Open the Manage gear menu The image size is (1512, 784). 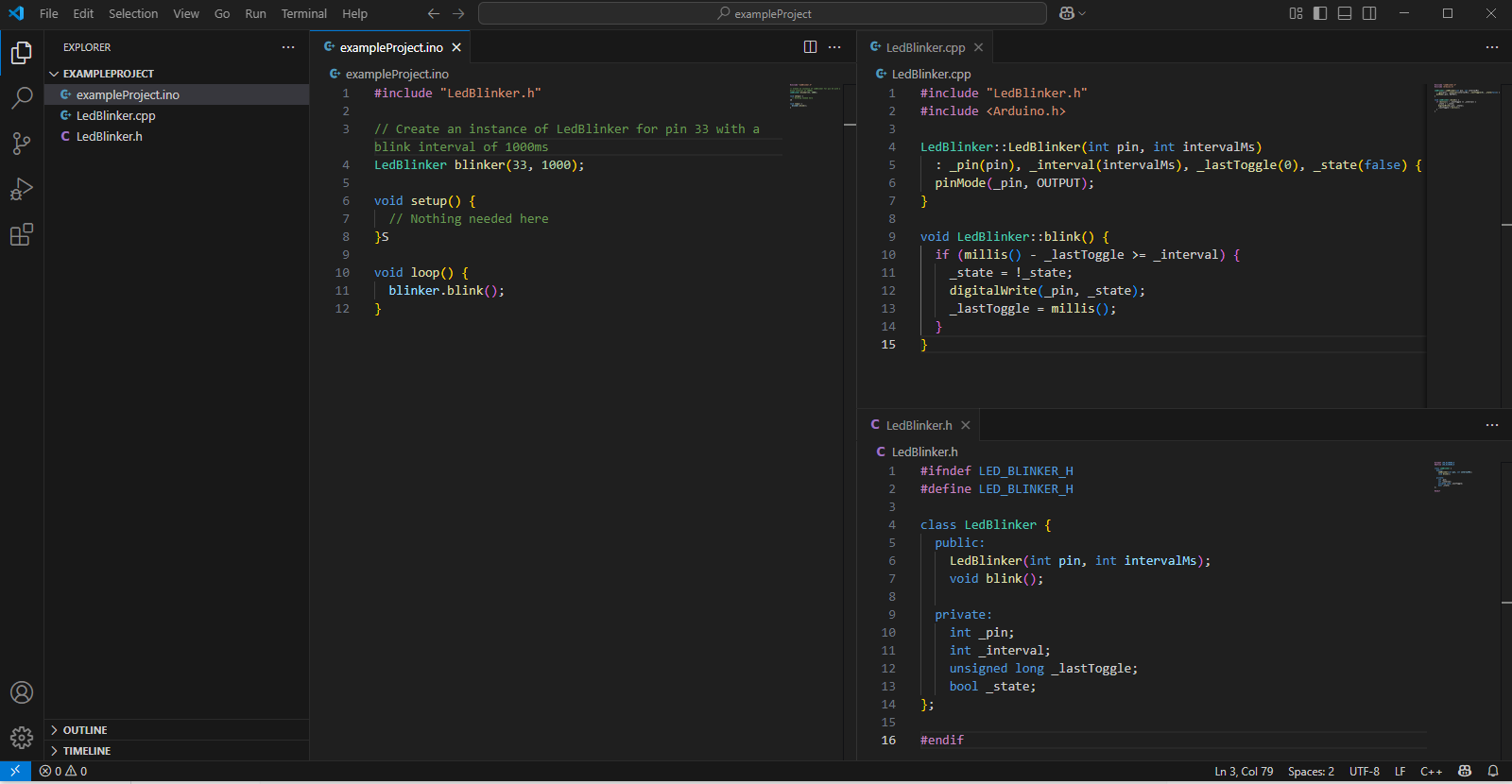(22, 738)
